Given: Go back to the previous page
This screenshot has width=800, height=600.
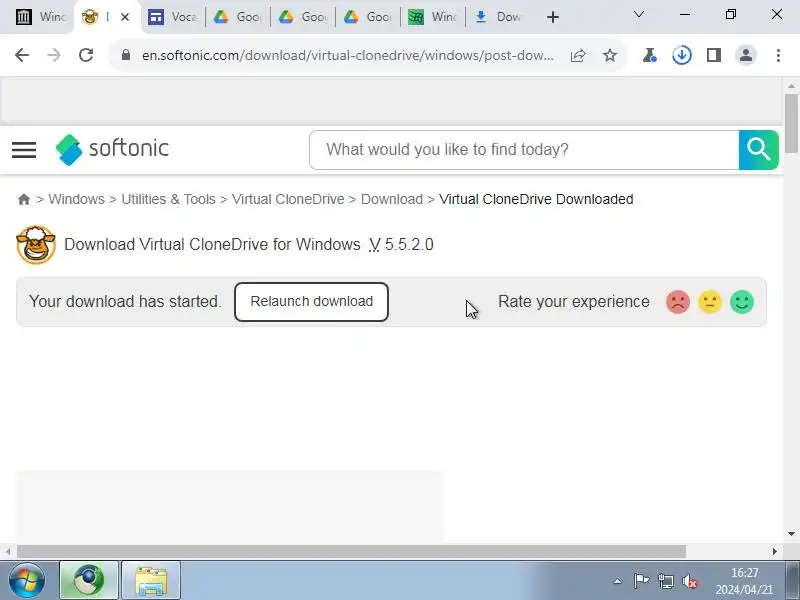Looking at the screenshot, I should [22, 55].
